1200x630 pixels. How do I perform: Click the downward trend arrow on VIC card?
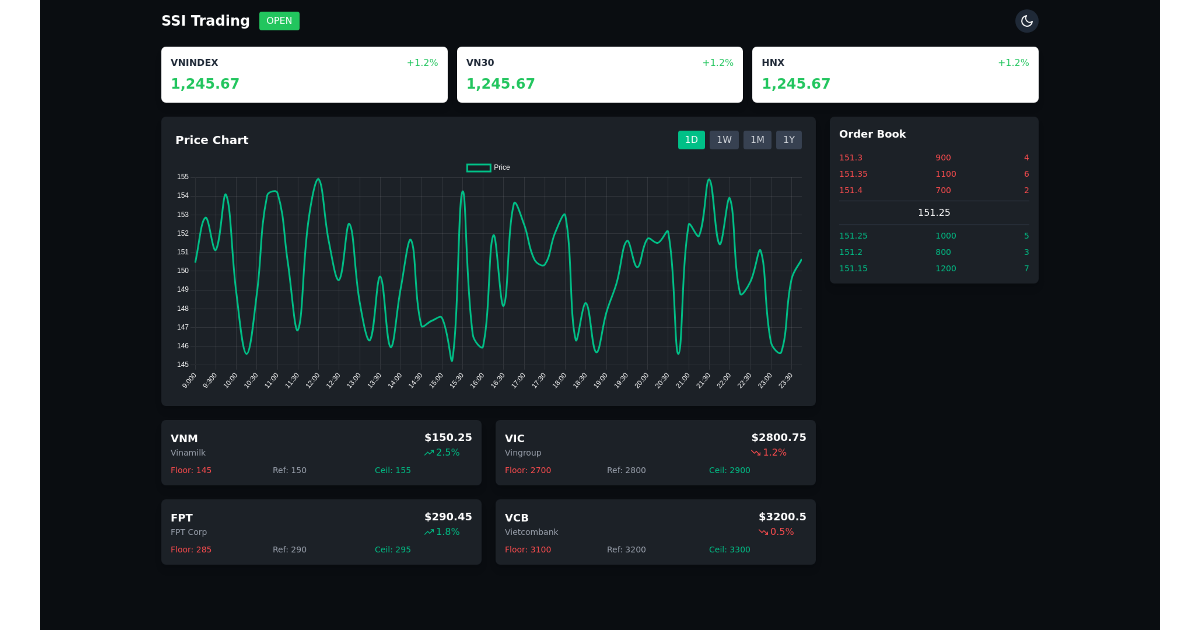(758, 452)
